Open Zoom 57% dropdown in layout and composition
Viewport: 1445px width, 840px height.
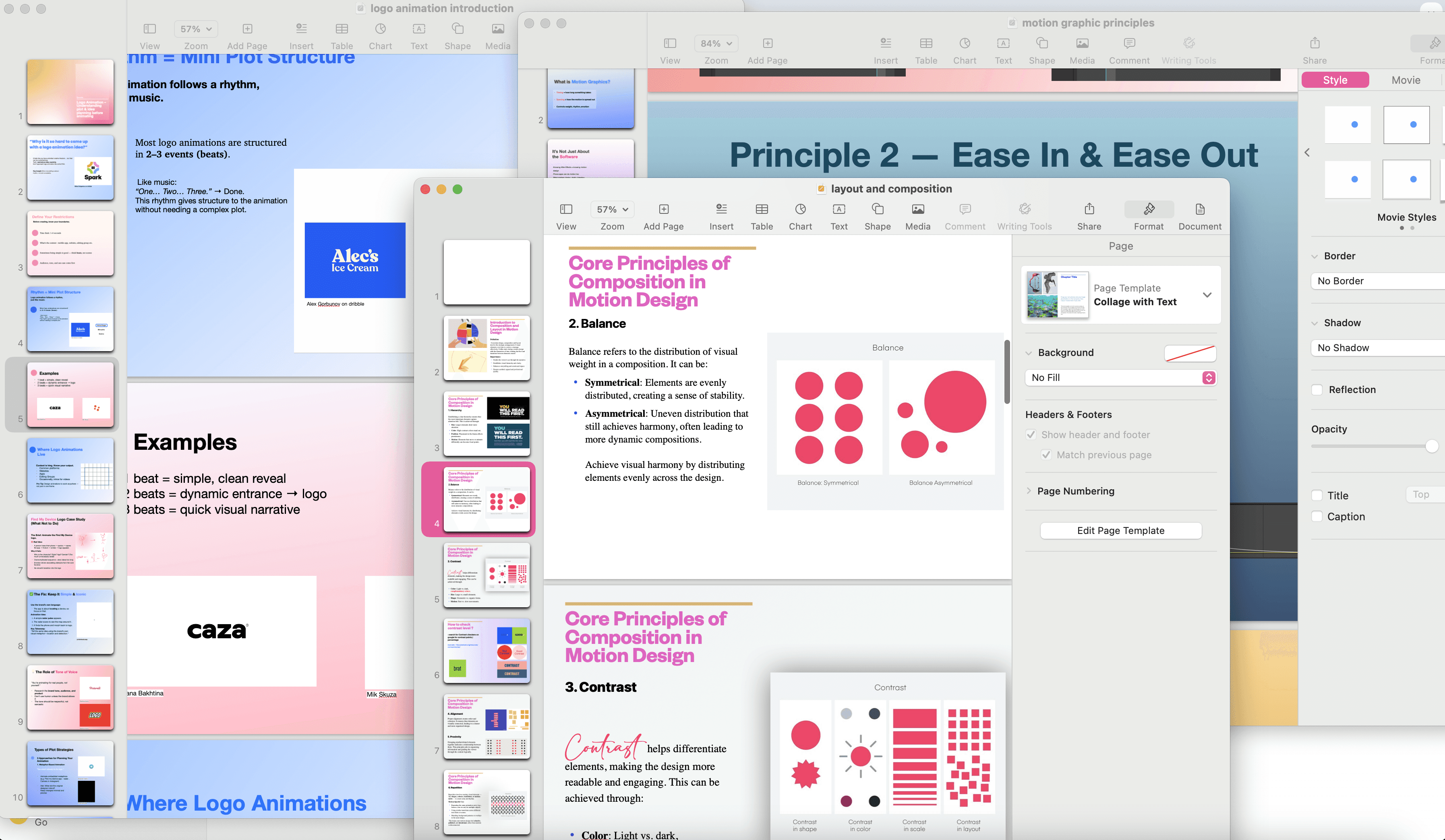pos(612,209)
